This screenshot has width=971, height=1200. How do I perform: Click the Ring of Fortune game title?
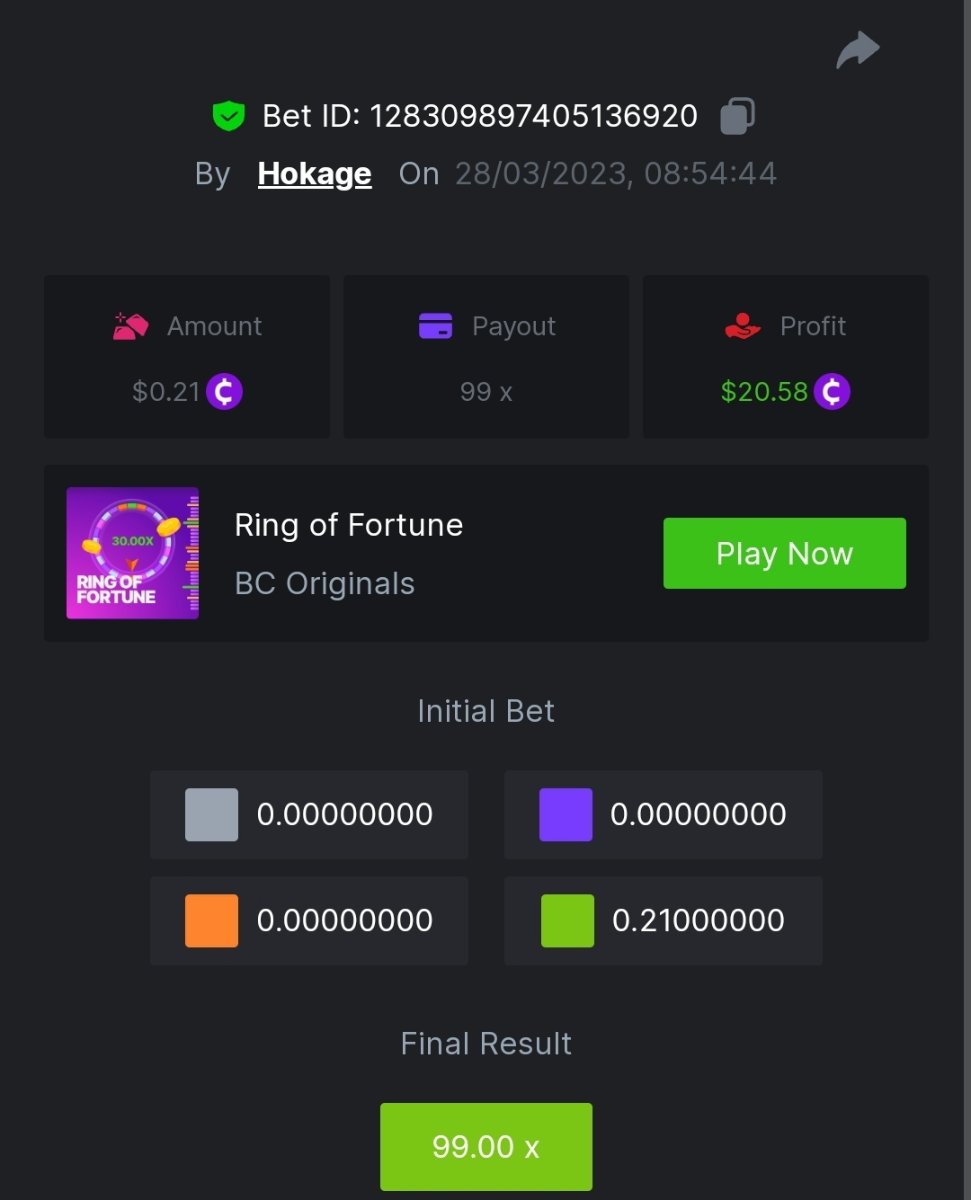click(x=348, y=525)
